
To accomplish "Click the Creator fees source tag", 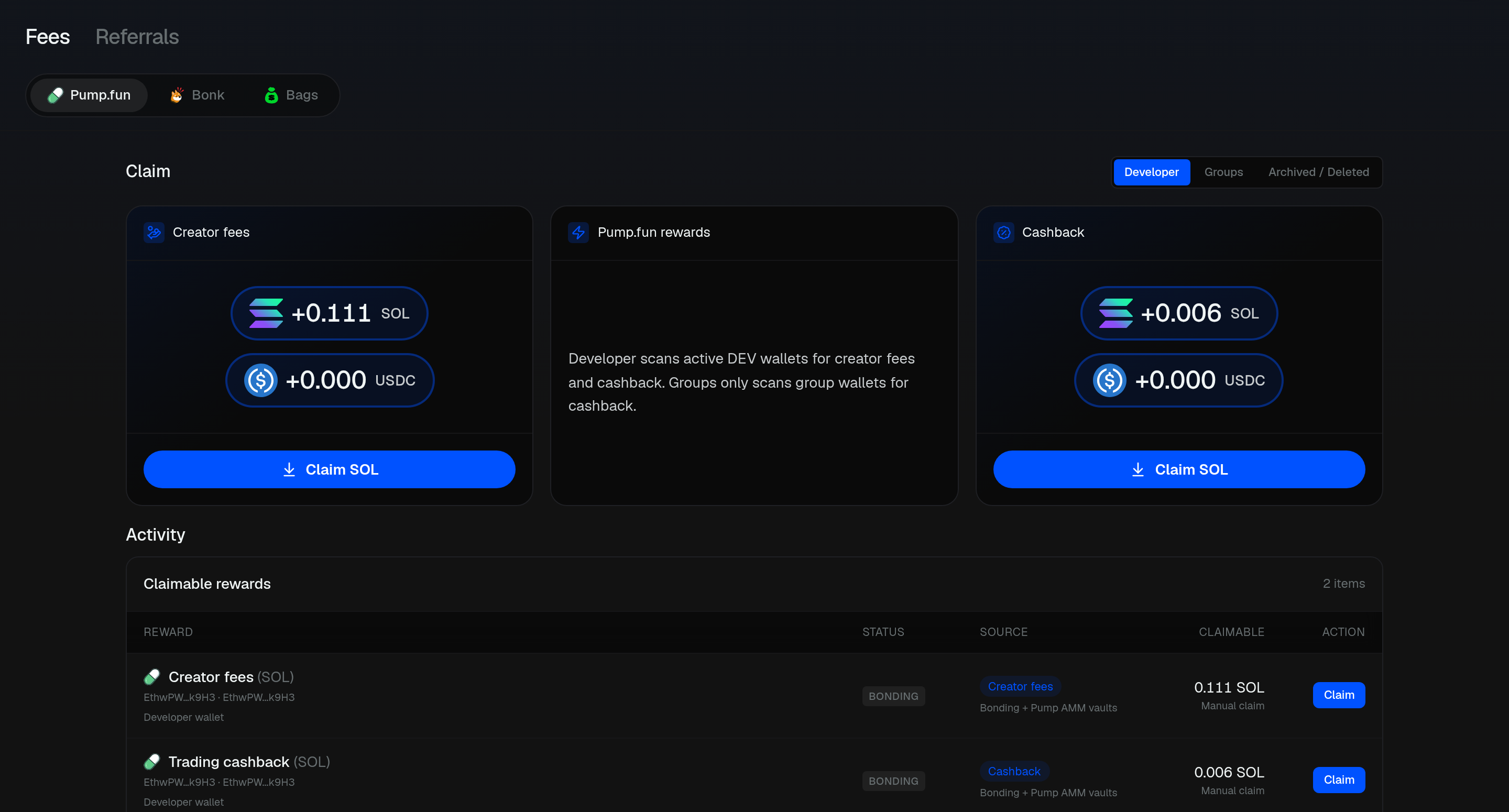I will (x=1020, y=687).
